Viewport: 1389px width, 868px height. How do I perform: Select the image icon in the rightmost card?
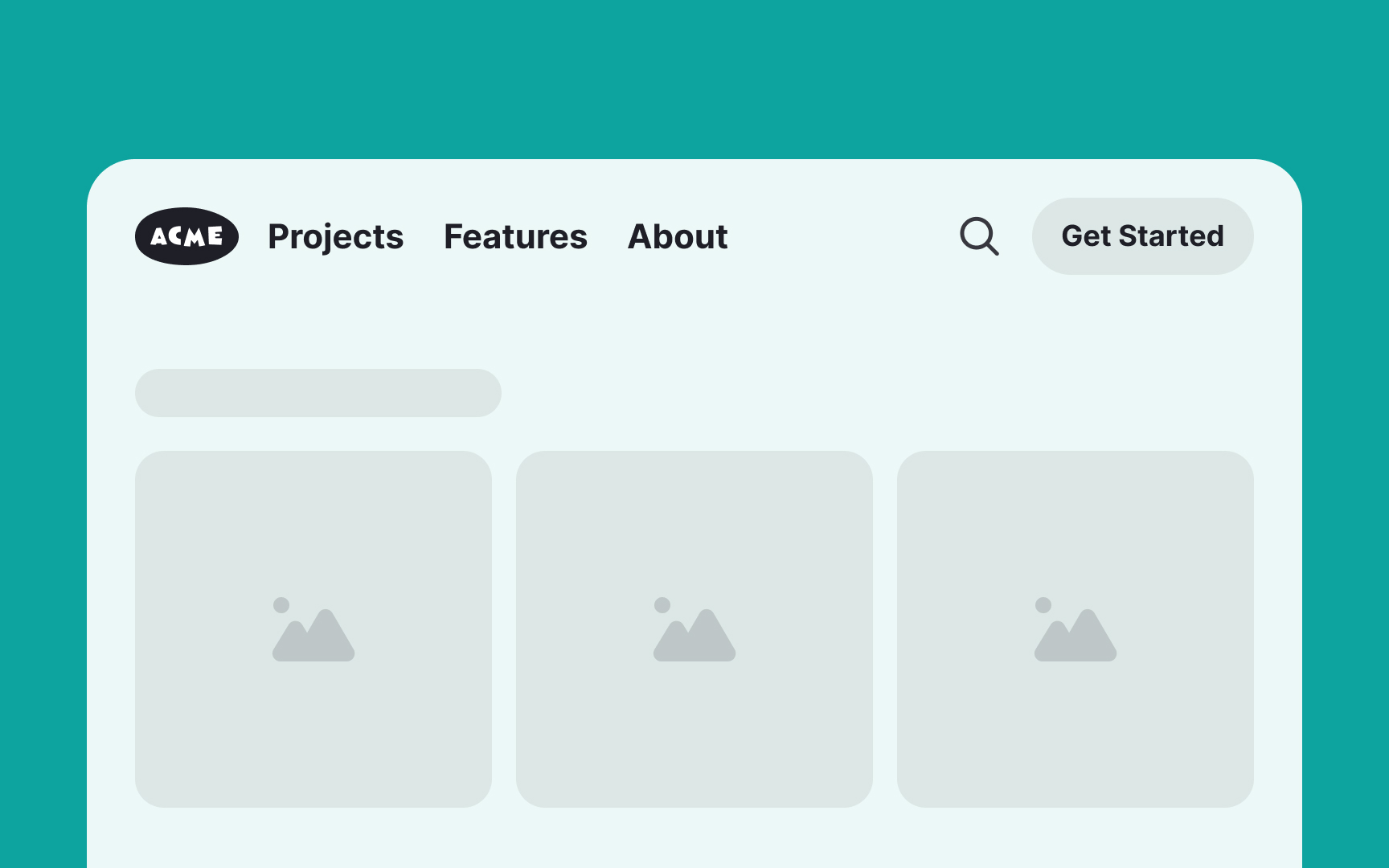[1076, 631]
